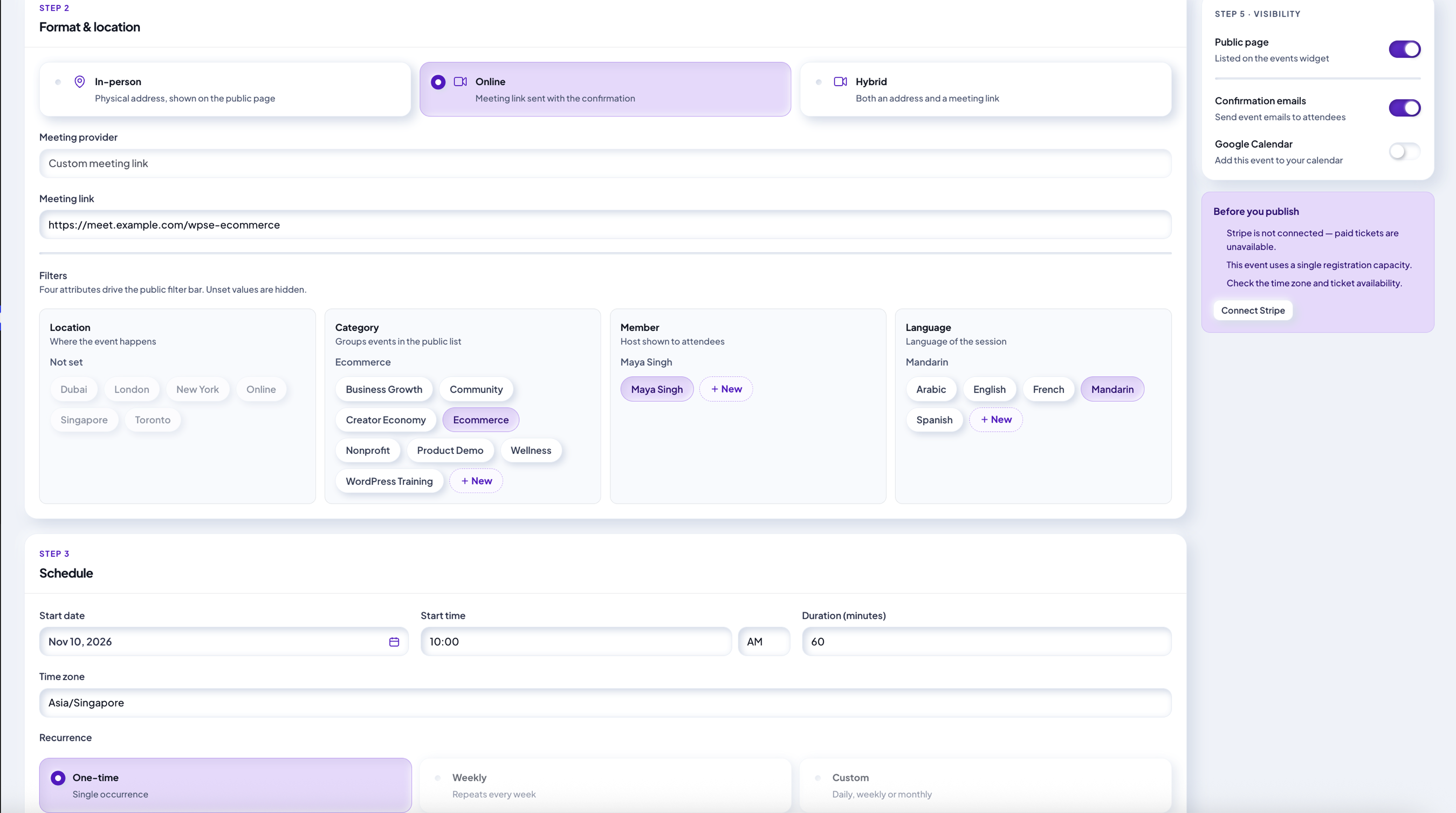The height and width of the screenshot is (813, 1456).
Task: Add a new Category with + New
Action: [x=476, y=481]
